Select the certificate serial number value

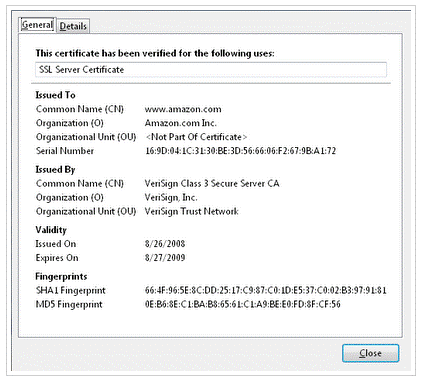click(x=240, y=151)
